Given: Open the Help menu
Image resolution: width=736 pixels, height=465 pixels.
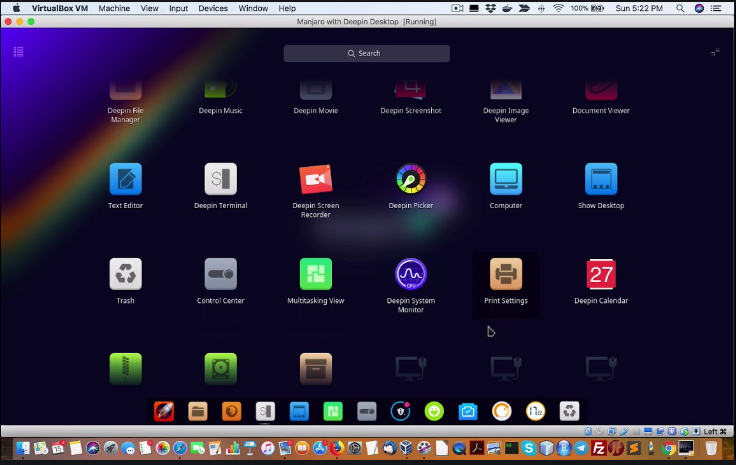Looking at the screenshot, I should pyautogui.click(x=287, y=8).
